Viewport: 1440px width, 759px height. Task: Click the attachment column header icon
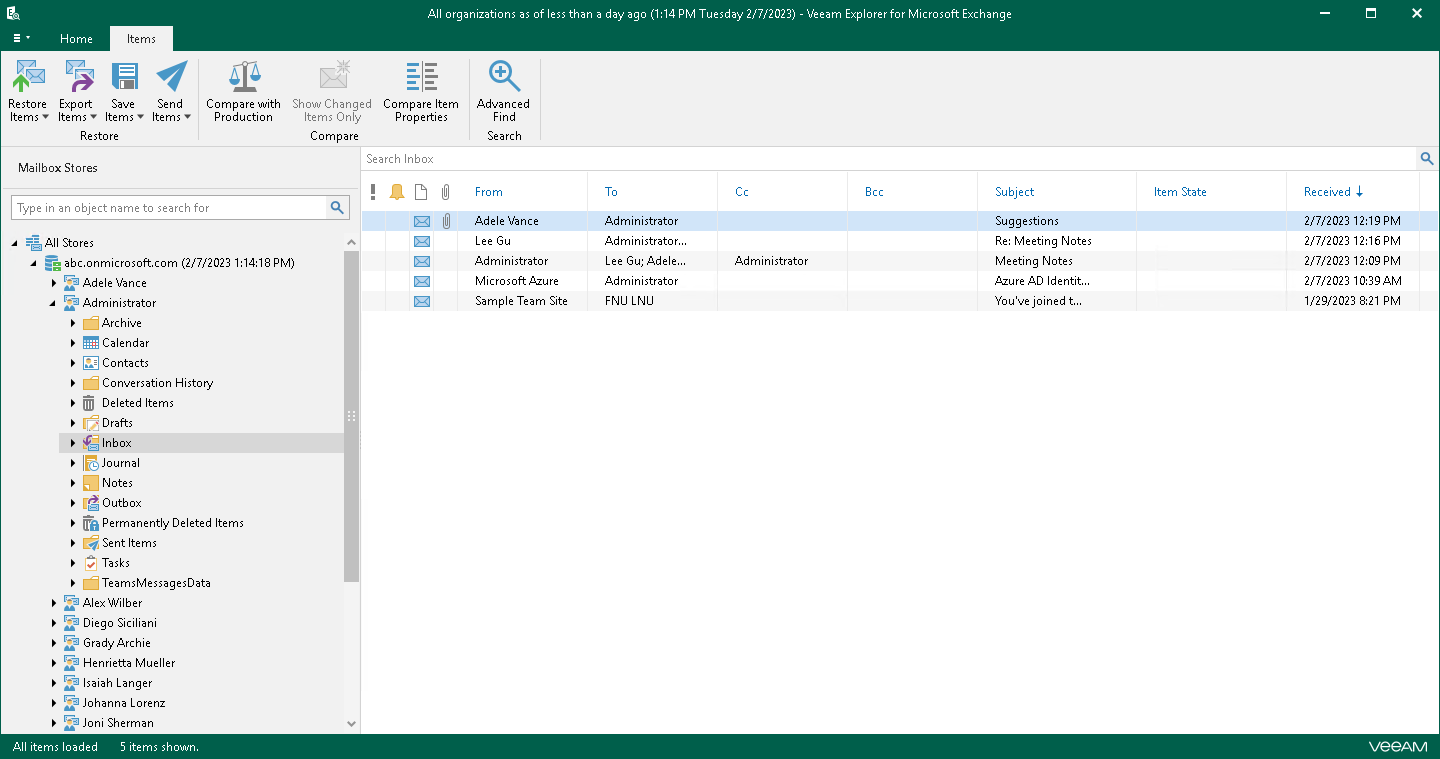[446, 192]
